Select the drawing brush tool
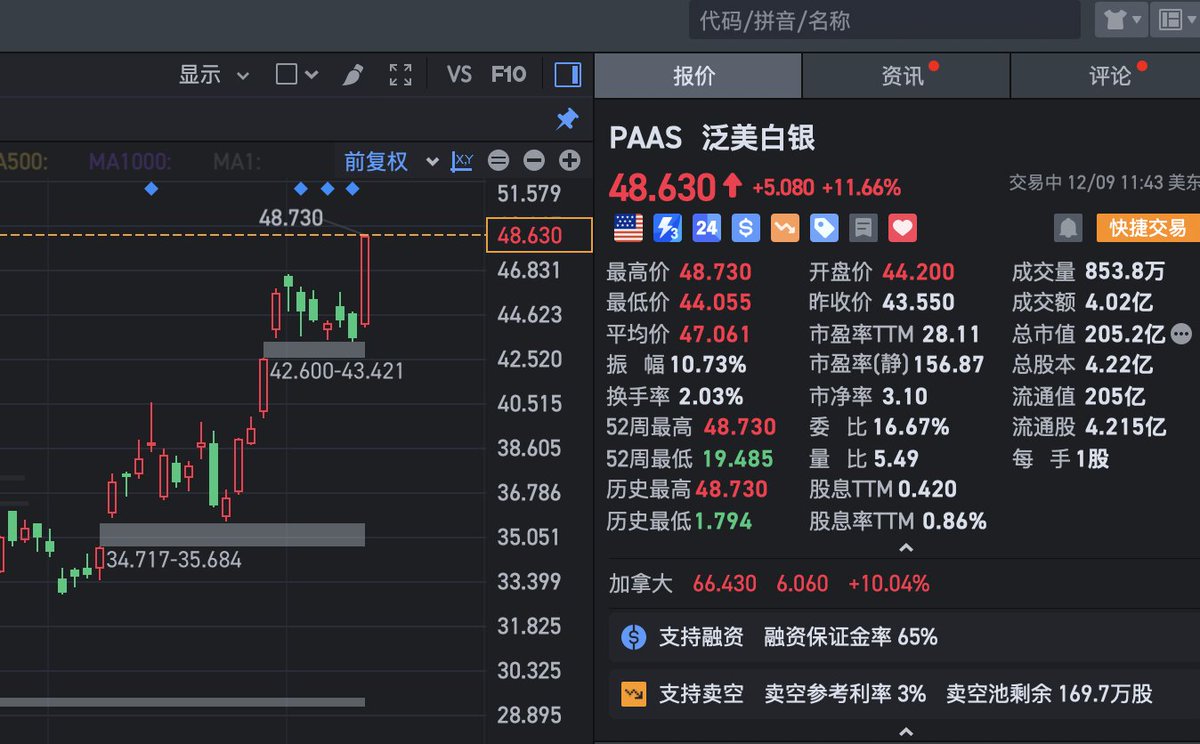The width and height of the screenshot is (1200, 744). click(352, 75)
